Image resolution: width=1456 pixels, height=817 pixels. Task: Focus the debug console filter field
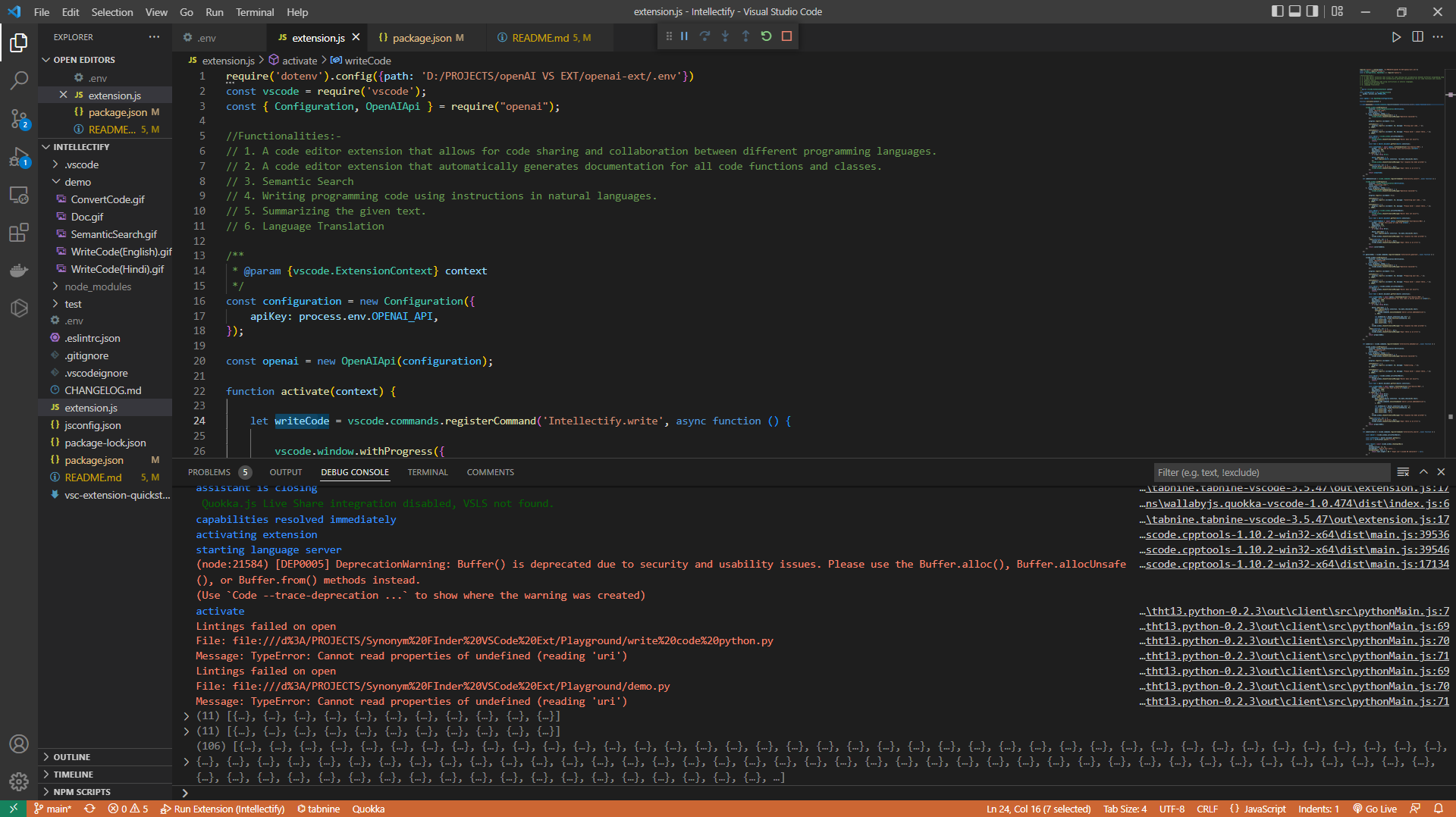pyautogui.click(x=1270, y=472)
